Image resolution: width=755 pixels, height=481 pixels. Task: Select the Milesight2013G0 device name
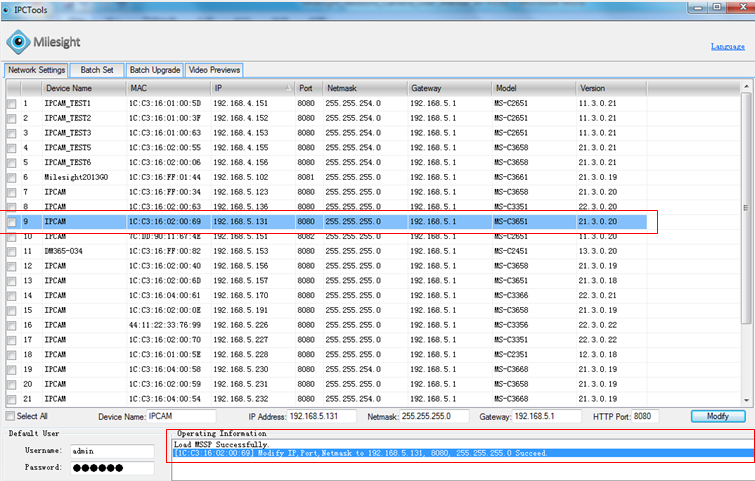click(x=76, y=177)
